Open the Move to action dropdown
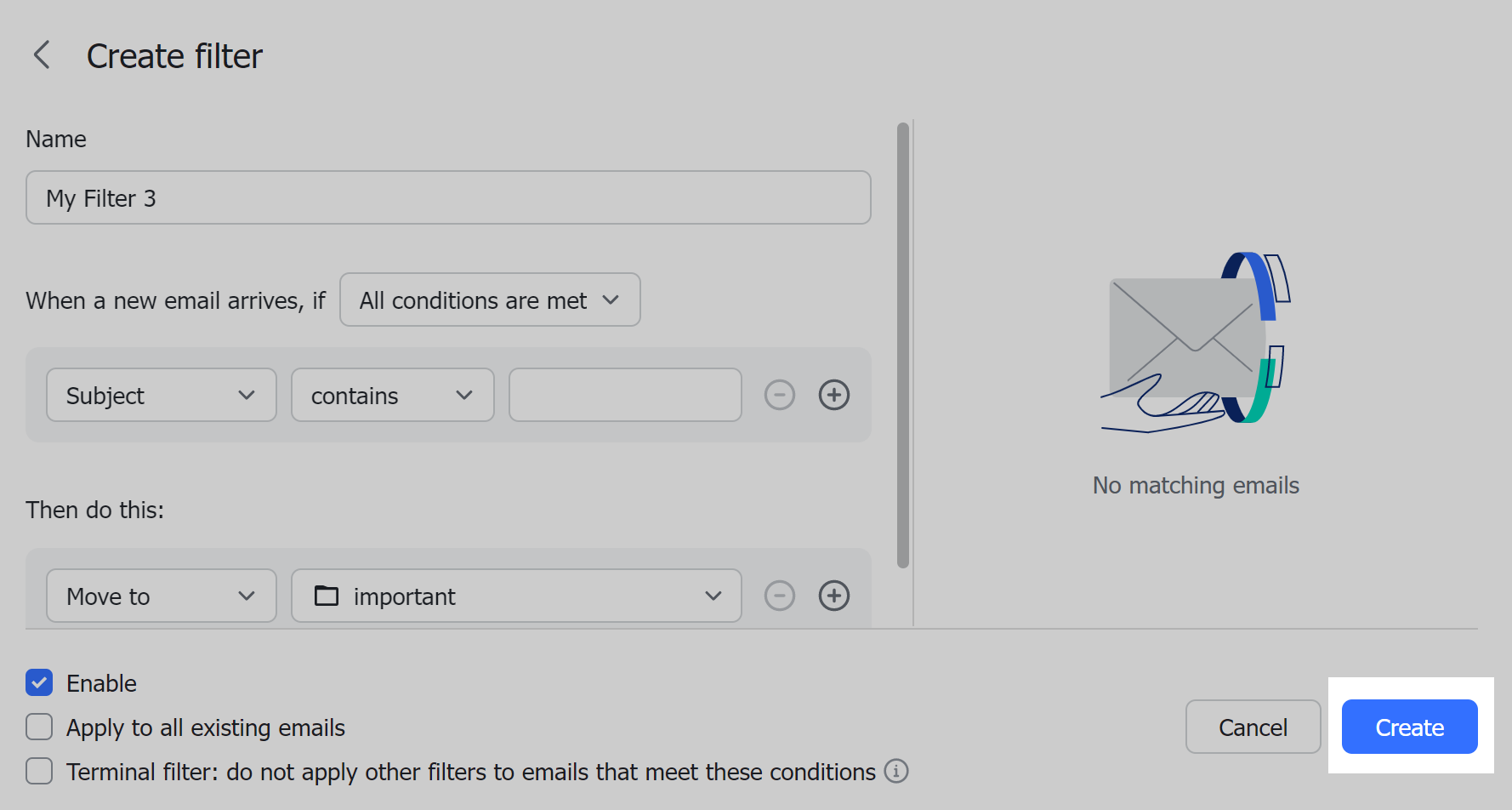1512x810 pixels. tap(161, 596)
